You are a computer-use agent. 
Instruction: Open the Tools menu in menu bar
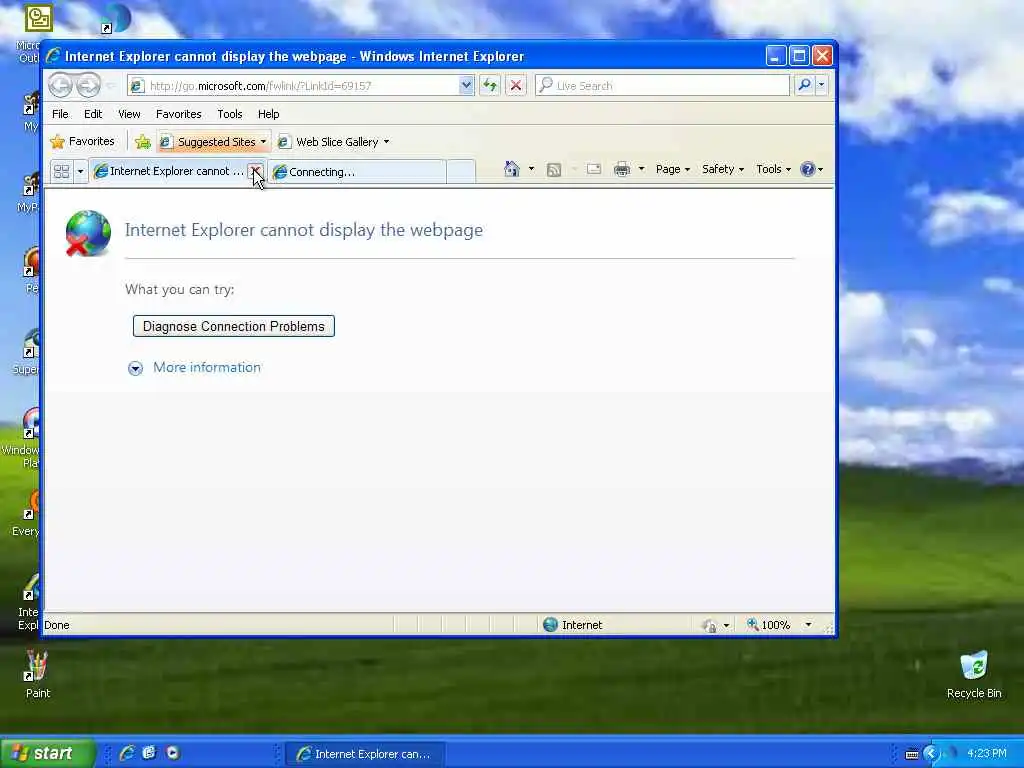230,114
